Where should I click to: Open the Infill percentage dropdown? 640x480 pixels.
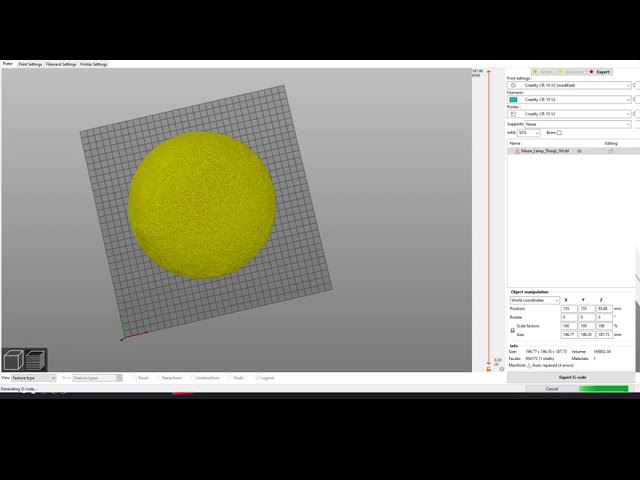(529, 133)
